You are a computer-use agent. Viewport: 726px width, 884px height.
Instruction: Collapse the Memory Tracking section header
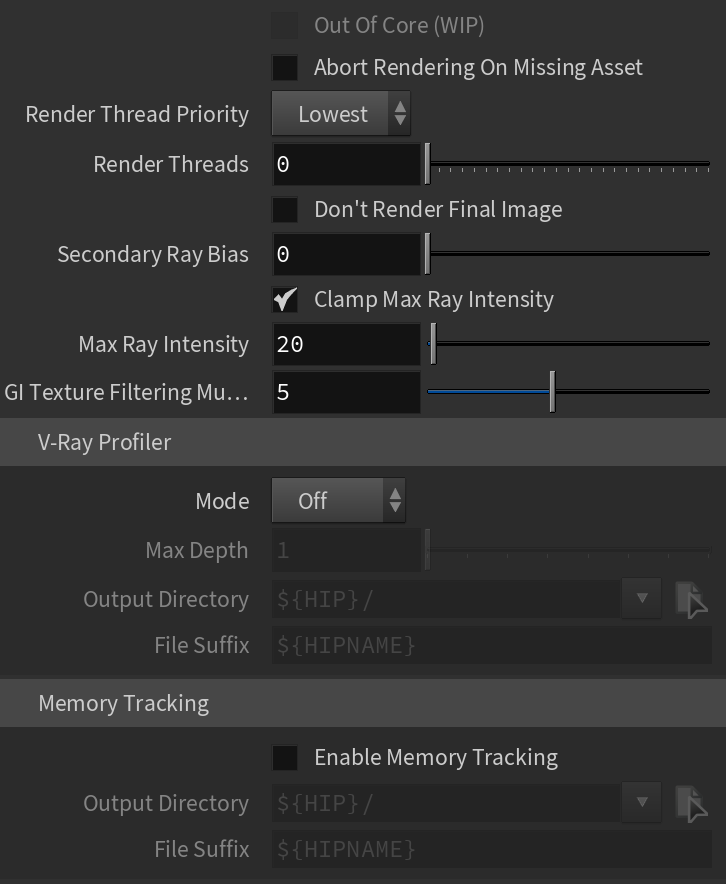[363, 703]
